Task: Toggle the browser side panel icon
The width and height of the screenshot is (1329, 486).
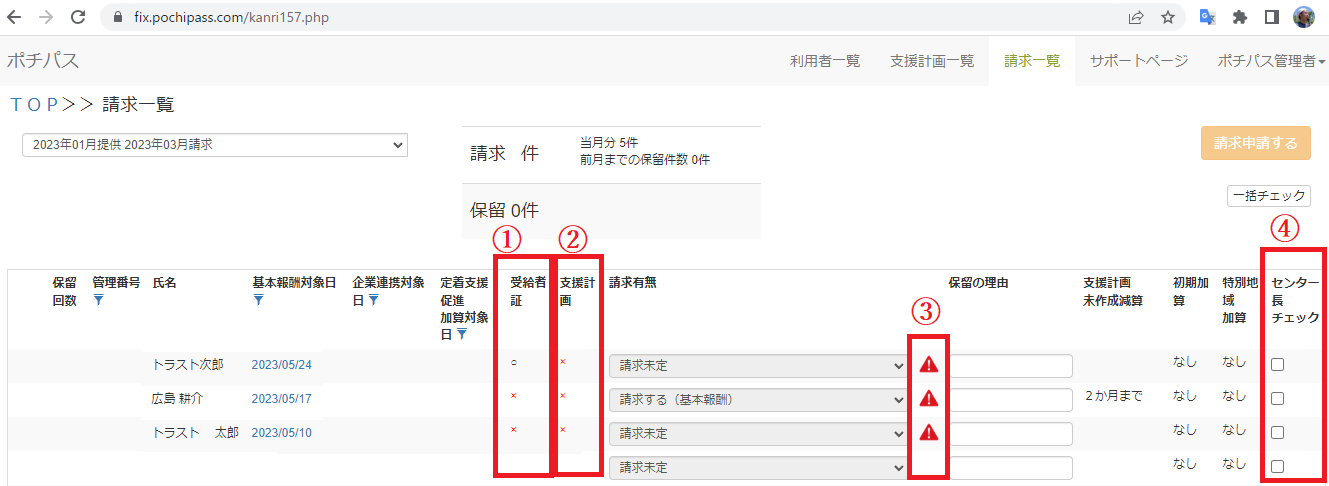Action: pos(1272,17)
